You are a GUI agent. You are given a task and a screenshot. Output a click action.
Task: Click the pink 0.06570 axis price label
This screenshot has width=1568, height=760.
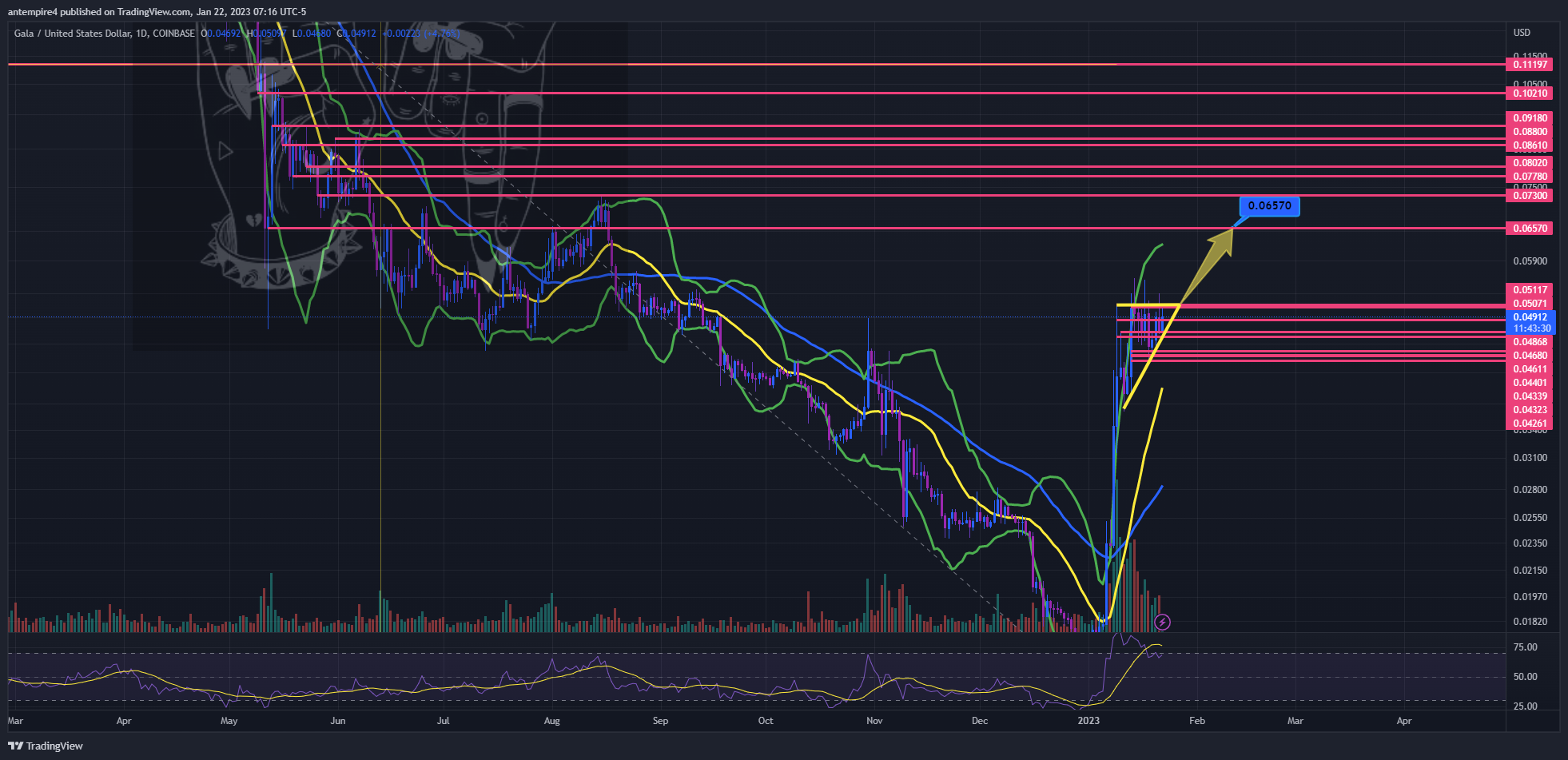(x=1530, y=228)
